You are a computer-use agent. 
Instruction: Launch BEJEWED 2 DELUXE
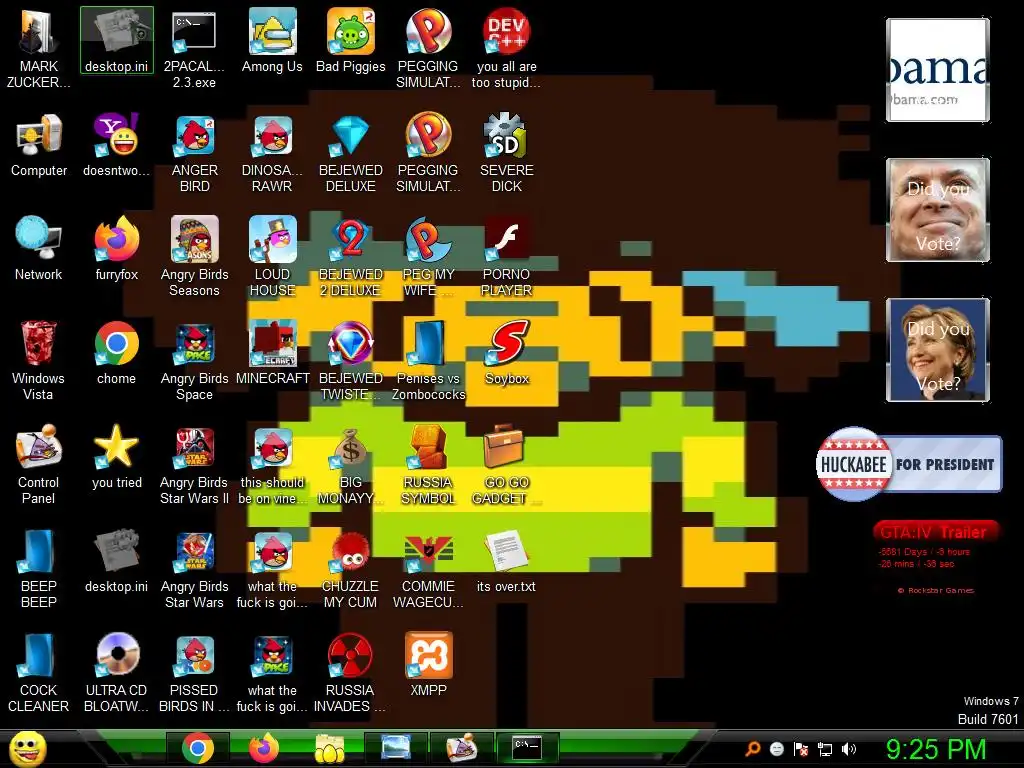tap(351, 257)
